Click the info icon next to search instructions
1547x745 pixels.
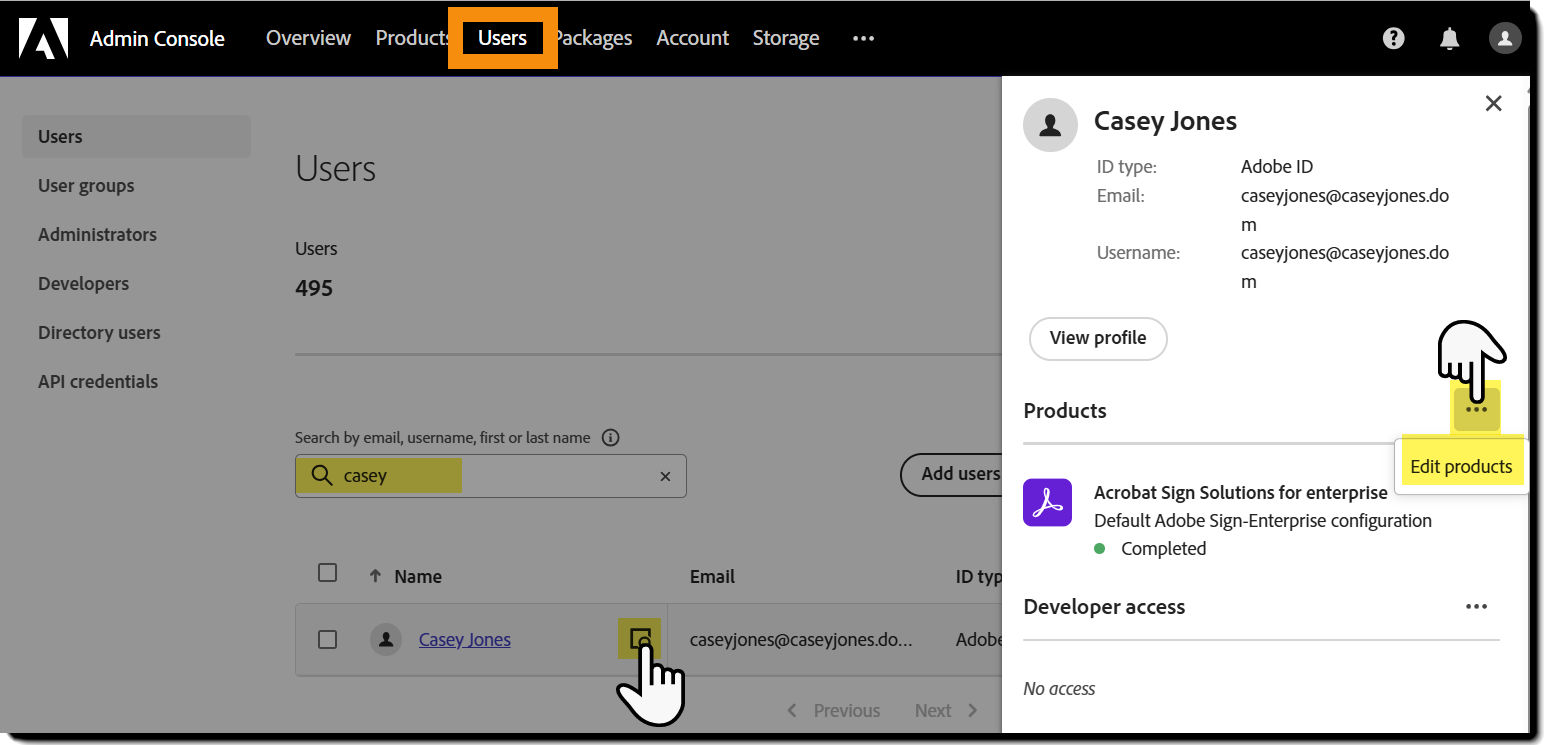pyautogui.click(x=609, y=437)
